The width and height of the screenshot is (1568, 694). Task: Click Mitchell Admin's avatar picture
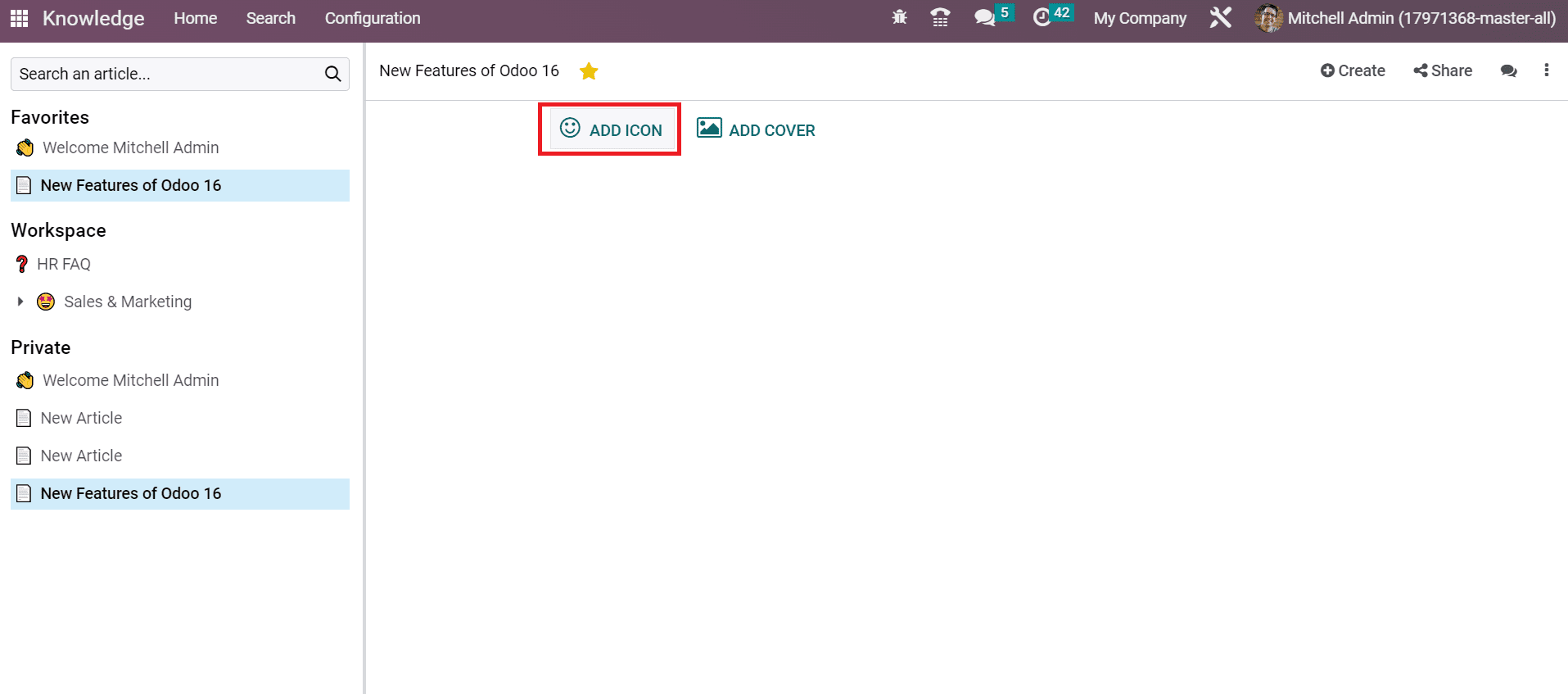[1268, 18]
